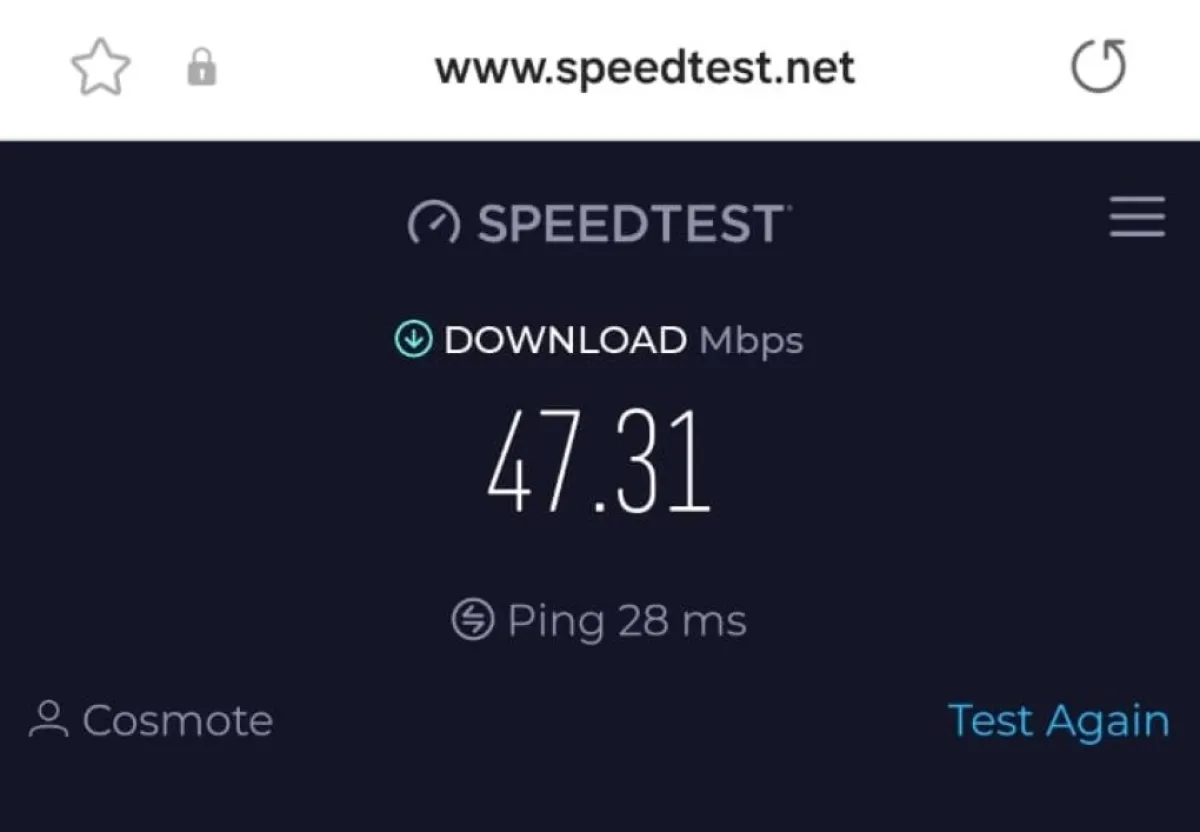Select the www.speedtest.net address field

coord(645,69)
